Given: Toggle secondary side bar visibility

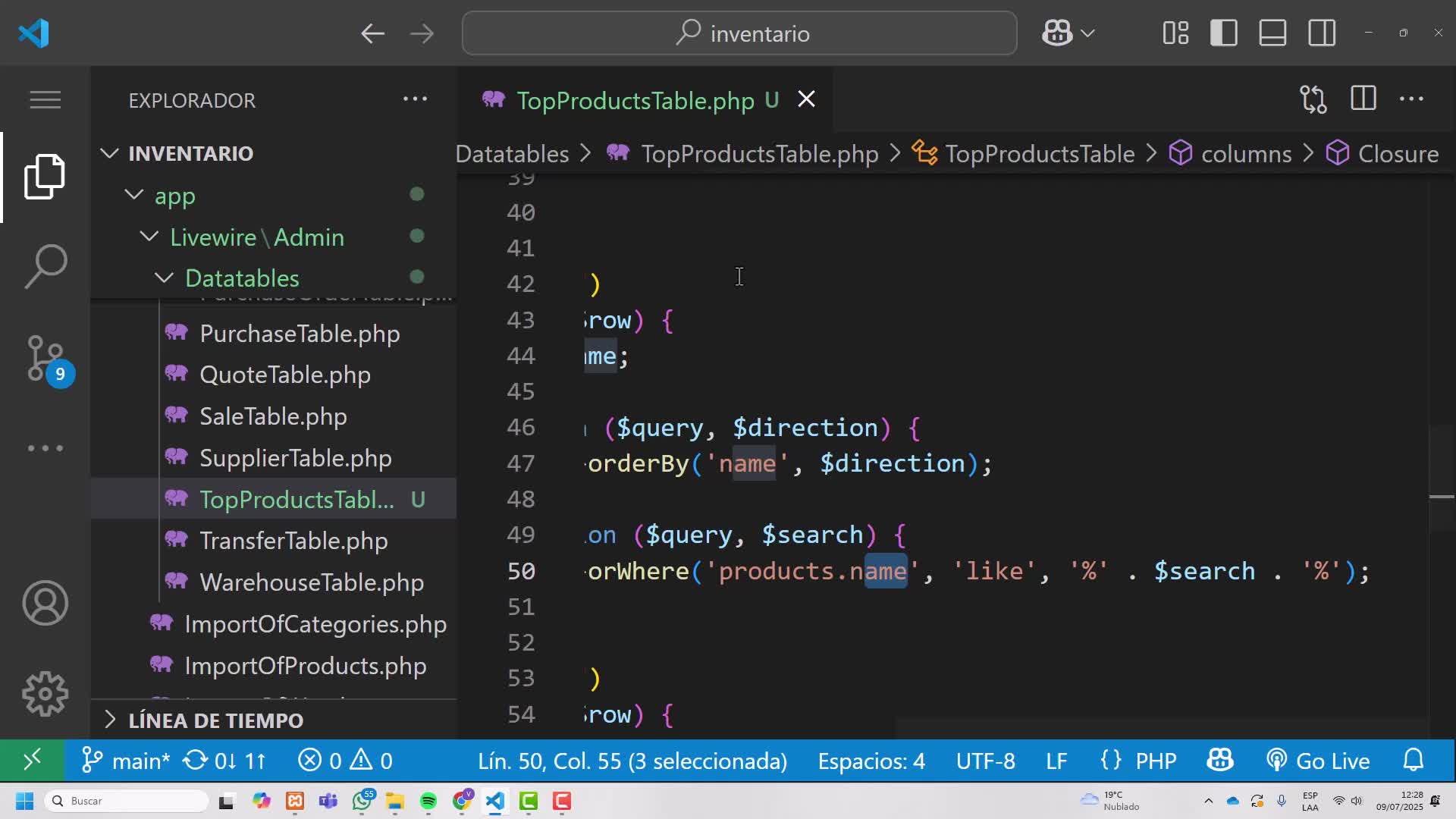Looking at the screenshot, I should pyautogui.click(x=1322, y=33).
